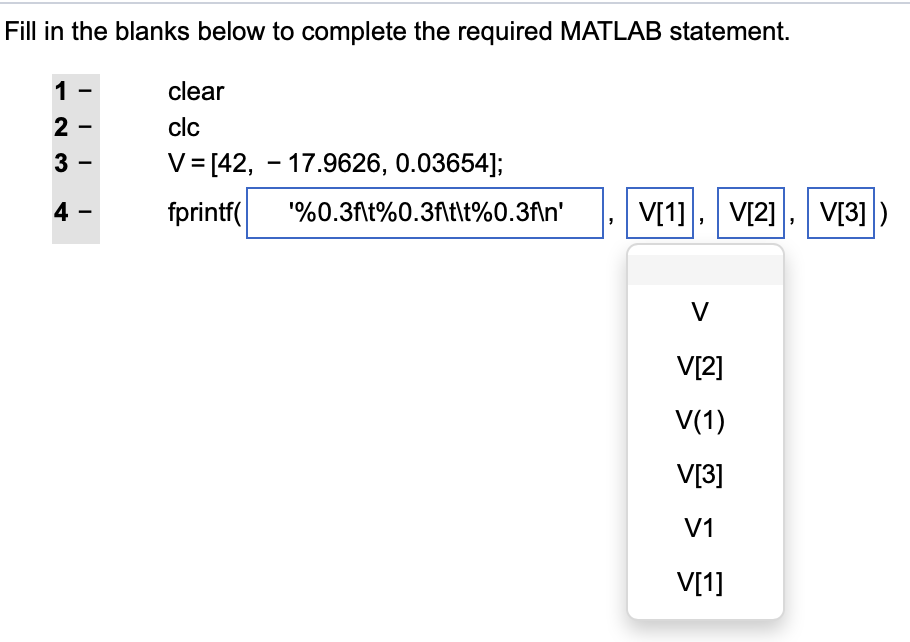Click the first answer blank showing V[1]
Image resolution: width=910 pixels, height=642 pixels.
pyautogui.click(x=659, y=213)
